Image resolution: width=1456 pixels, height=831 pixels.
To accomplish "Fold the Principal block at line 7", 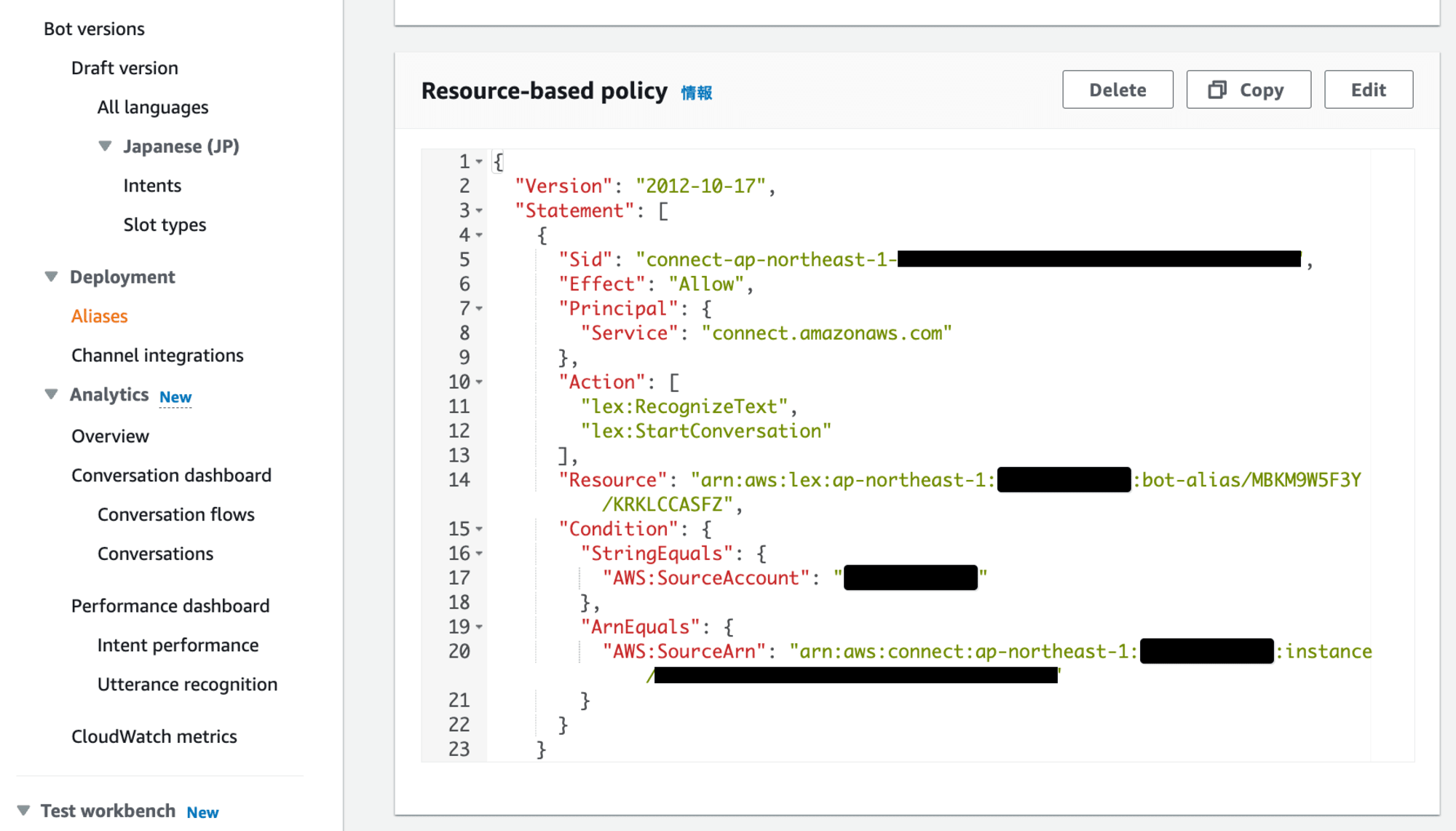I will click(x=479, y=309).
